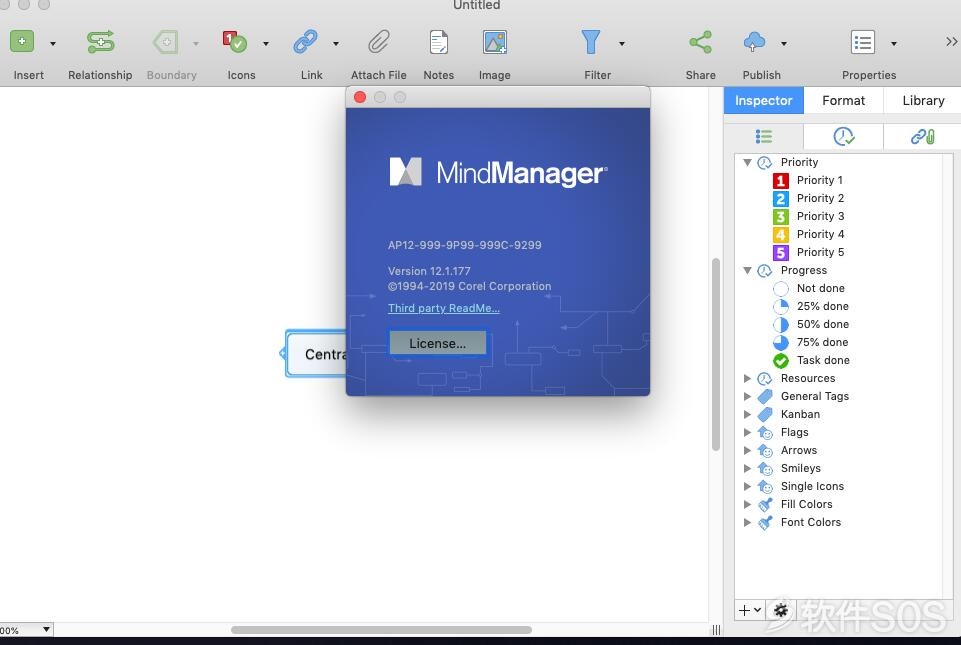Select the Kanban label text

point(800,414)
